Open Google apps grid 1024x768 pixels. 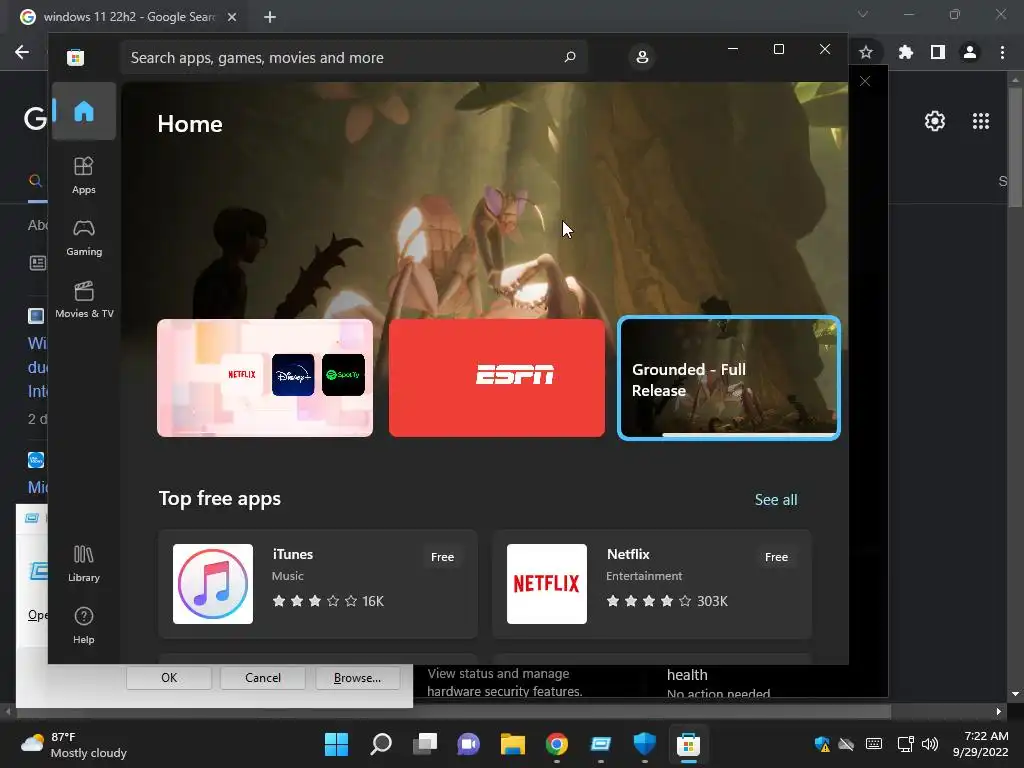click(x=981, y=121)
